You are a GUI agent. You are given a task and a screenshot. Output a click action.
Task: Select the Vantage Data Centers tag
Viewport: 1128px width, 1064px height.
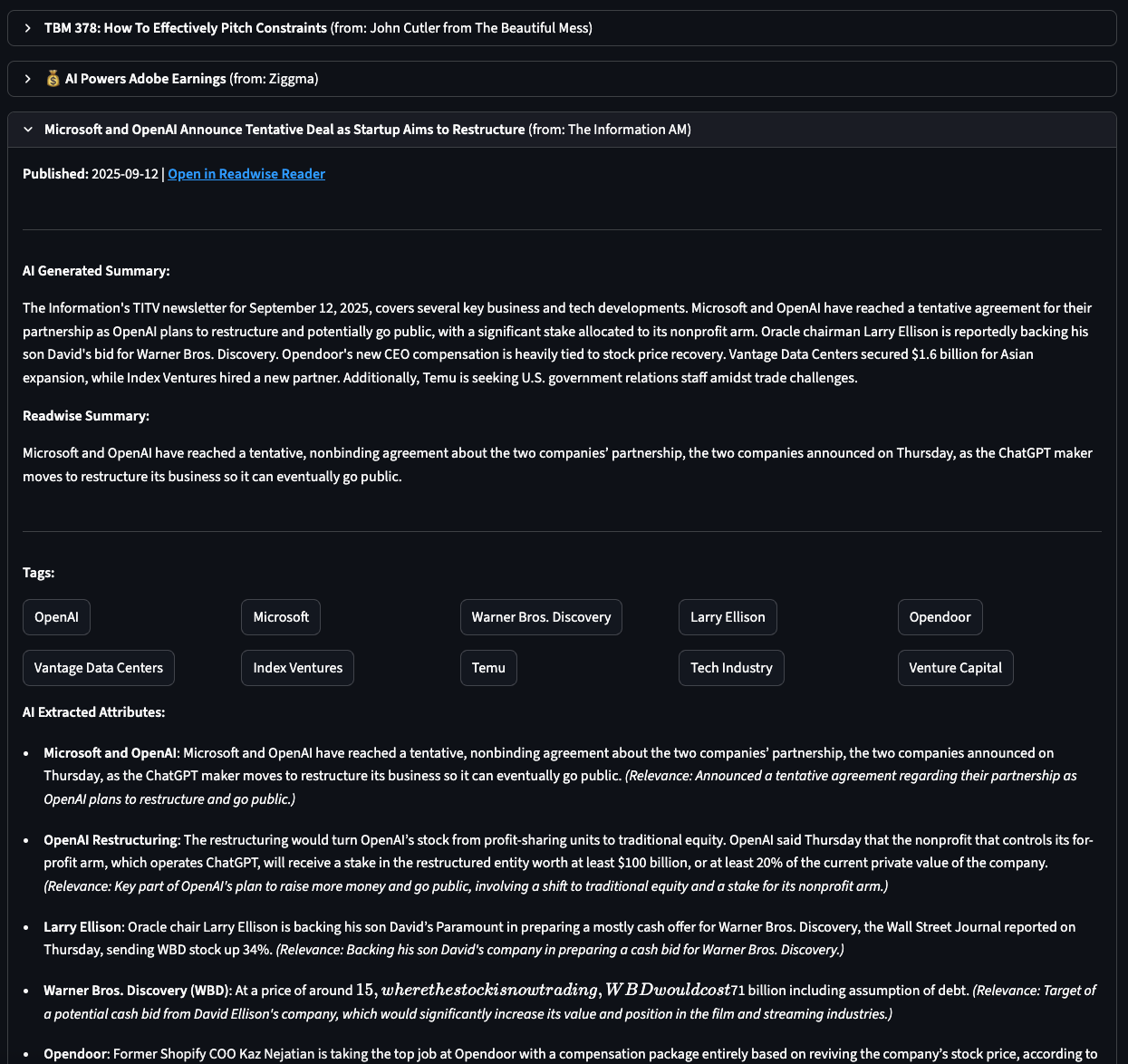click(99, 668)
